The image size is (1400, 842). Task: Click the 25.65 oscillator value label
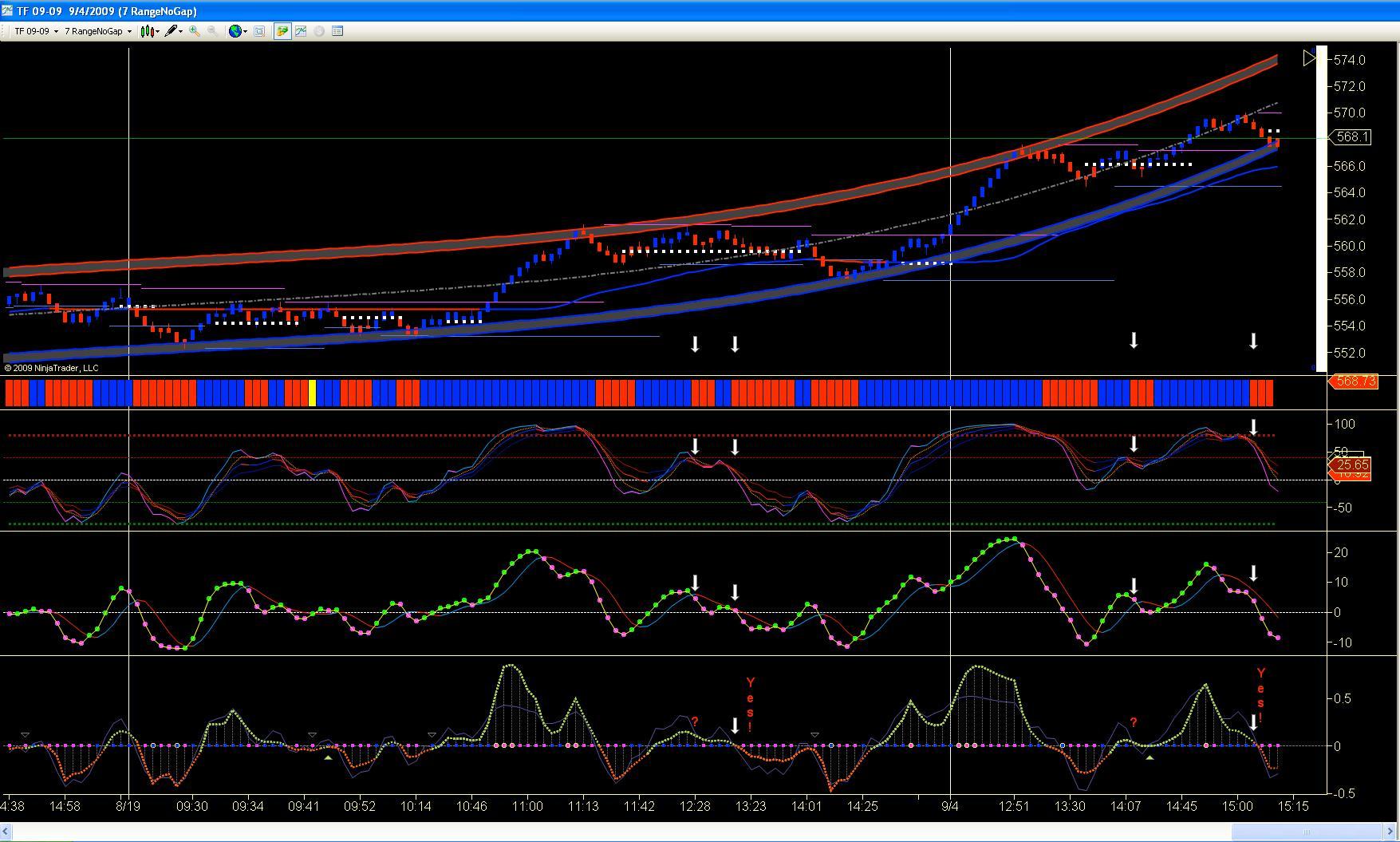pyautogui.click(x=1351, y=464)
